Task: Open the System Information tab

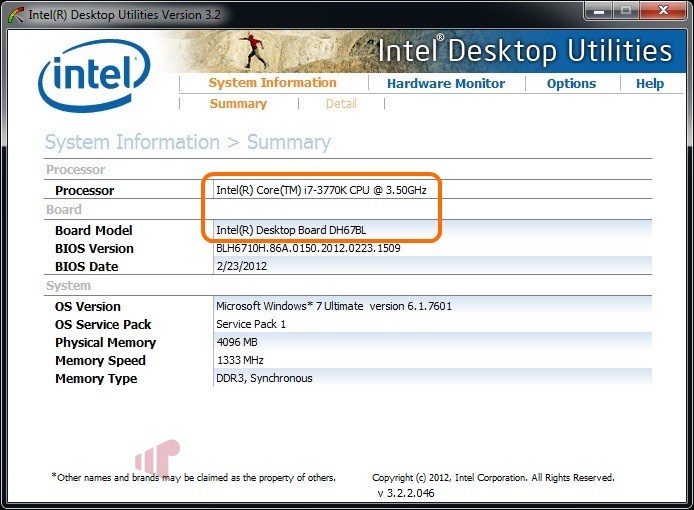Action: (272, 83)
